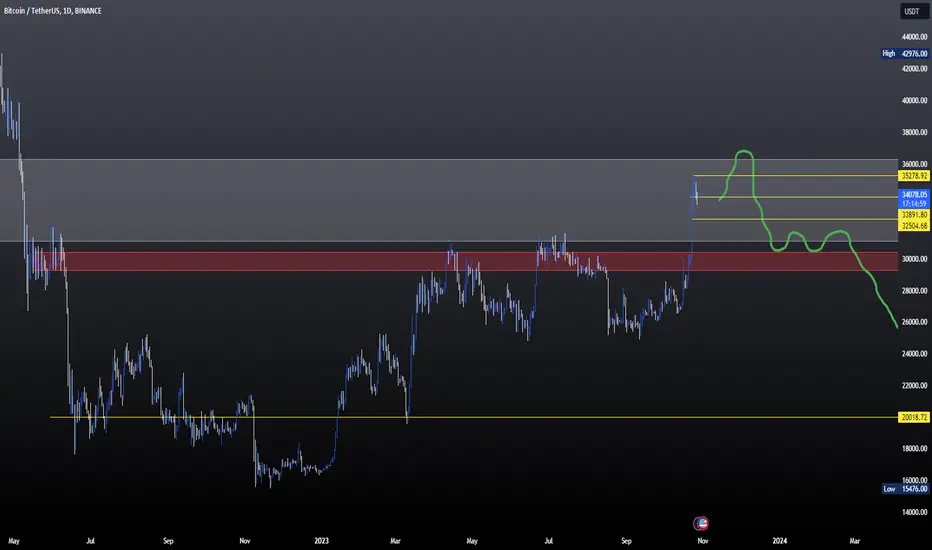Select the High 42976.00 price label

tap(904, 54)
